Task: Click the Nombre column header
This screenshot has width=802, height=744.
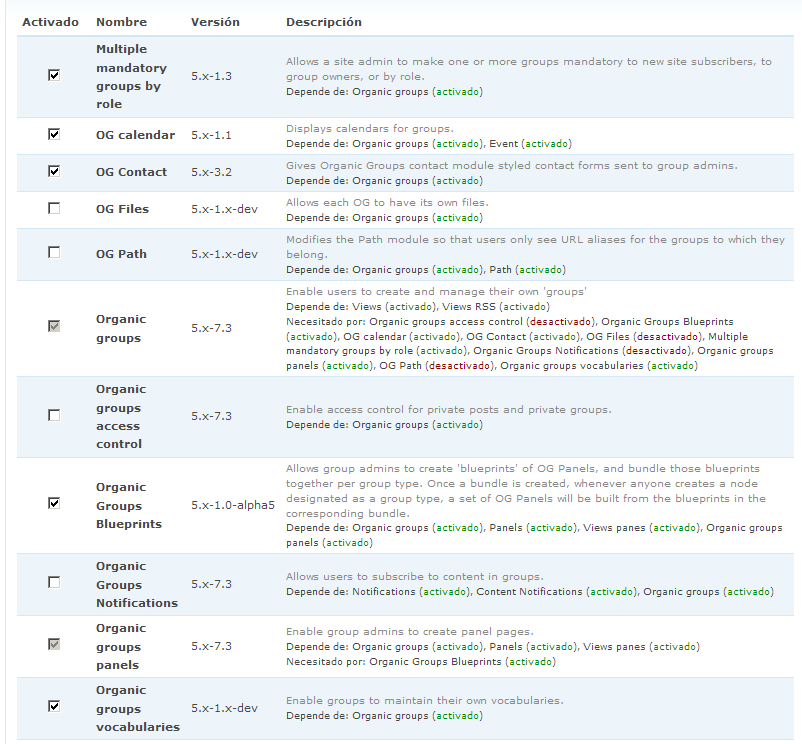Action: (x=121, y=22)
